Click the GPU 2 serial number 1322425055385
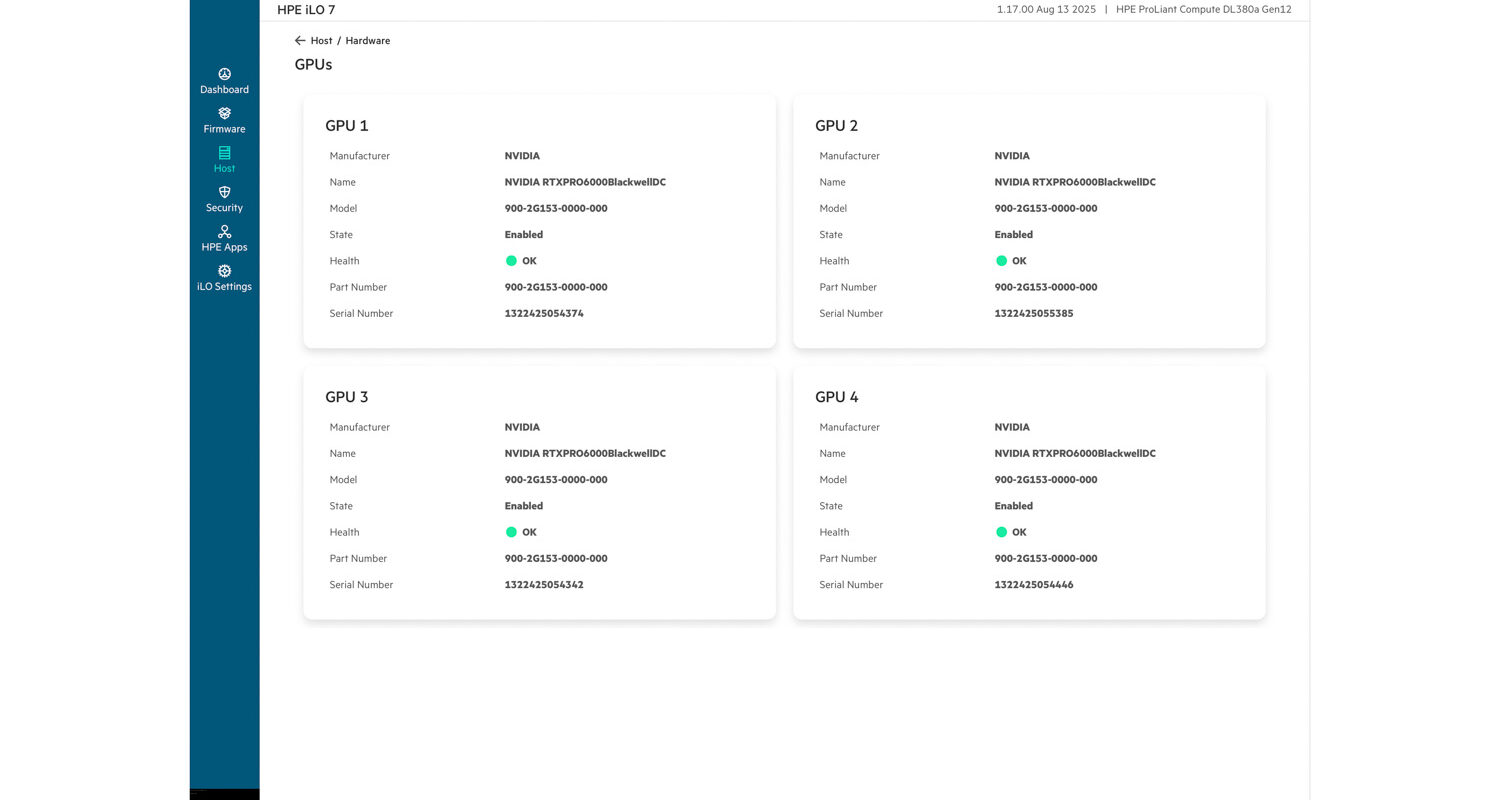 click(1033, 314)
